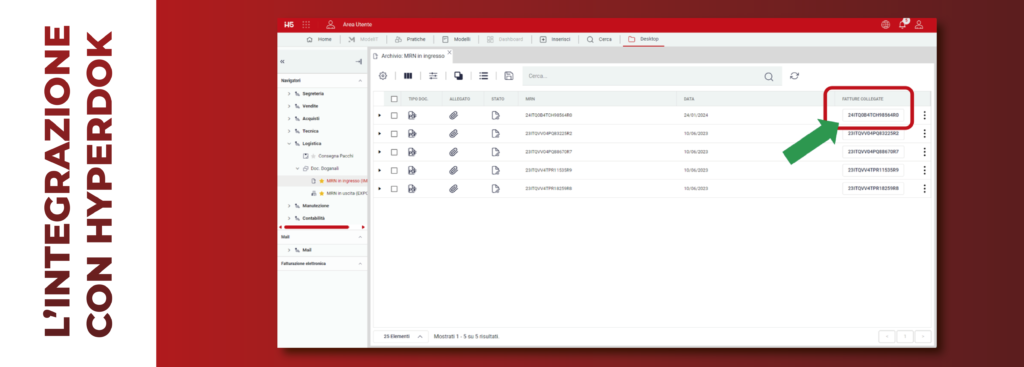1024x367 pixels.
Task: Tick the select-all checkbox in table header
Action: pyautogui.click(x=394, y=99)
